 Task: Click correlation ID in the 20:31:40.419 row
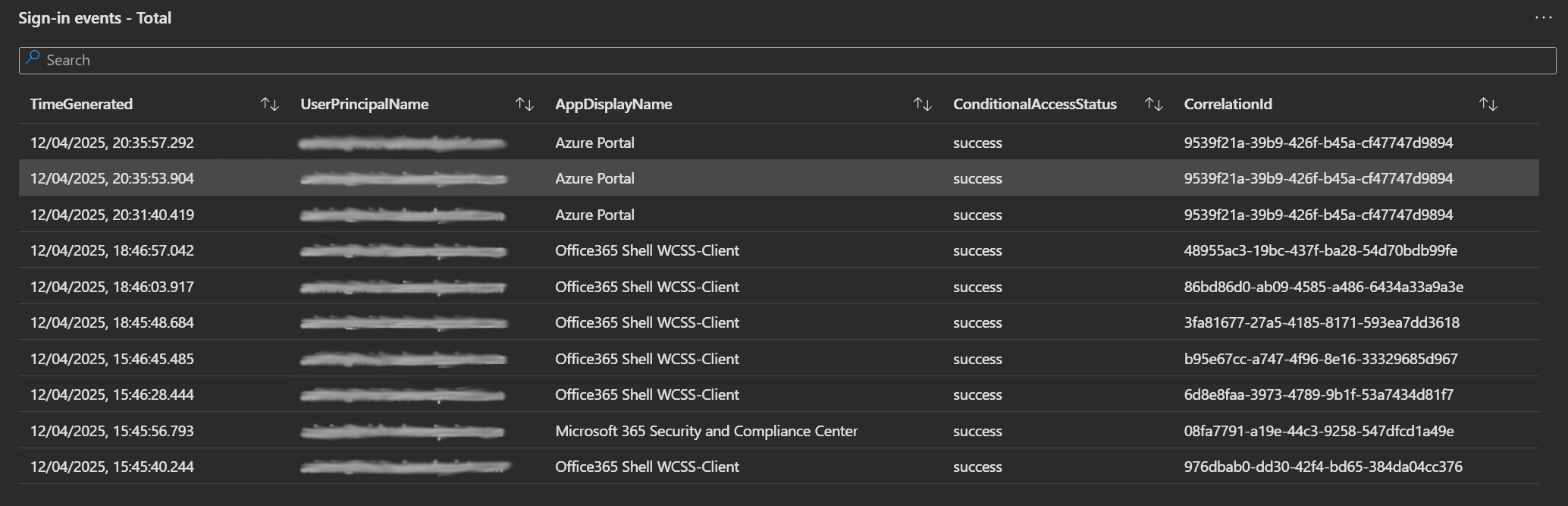pos(1319,215)
